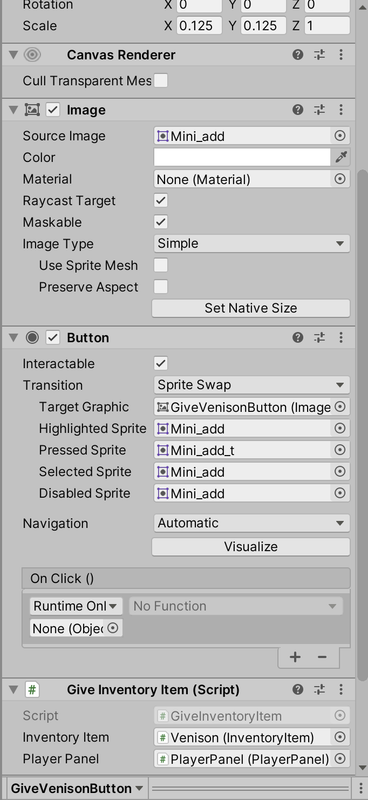Enable the Preserve Aspect checkbox
The height and width of the screenshot is (800, 368).
(x=161, y=287)
